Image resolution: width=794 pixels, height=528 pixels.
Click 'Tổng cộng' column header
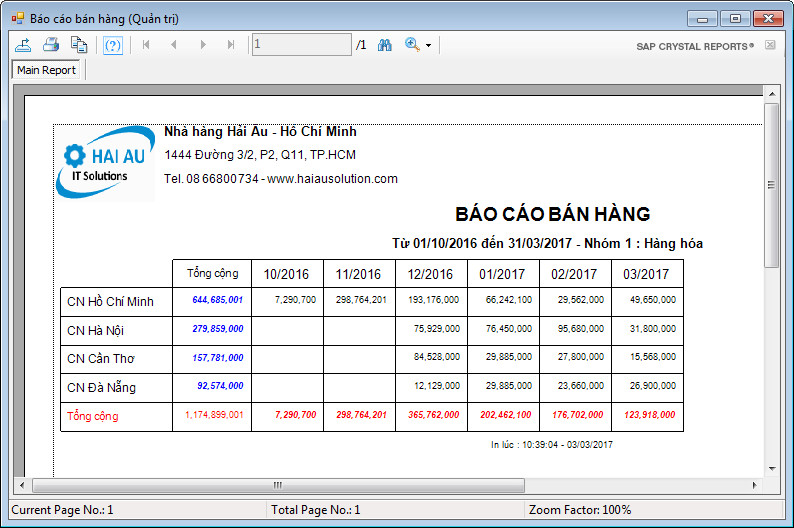(212, 273)
